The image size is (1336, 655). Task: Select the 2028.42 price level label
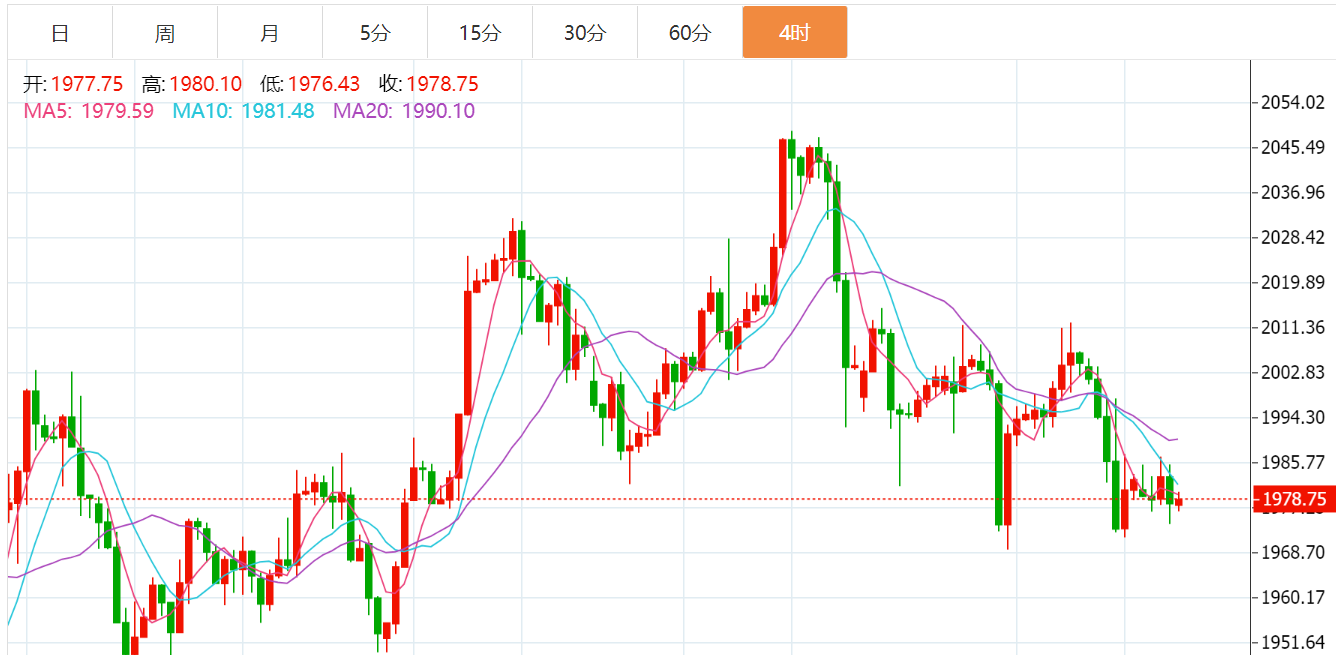tap(1294, 238)
